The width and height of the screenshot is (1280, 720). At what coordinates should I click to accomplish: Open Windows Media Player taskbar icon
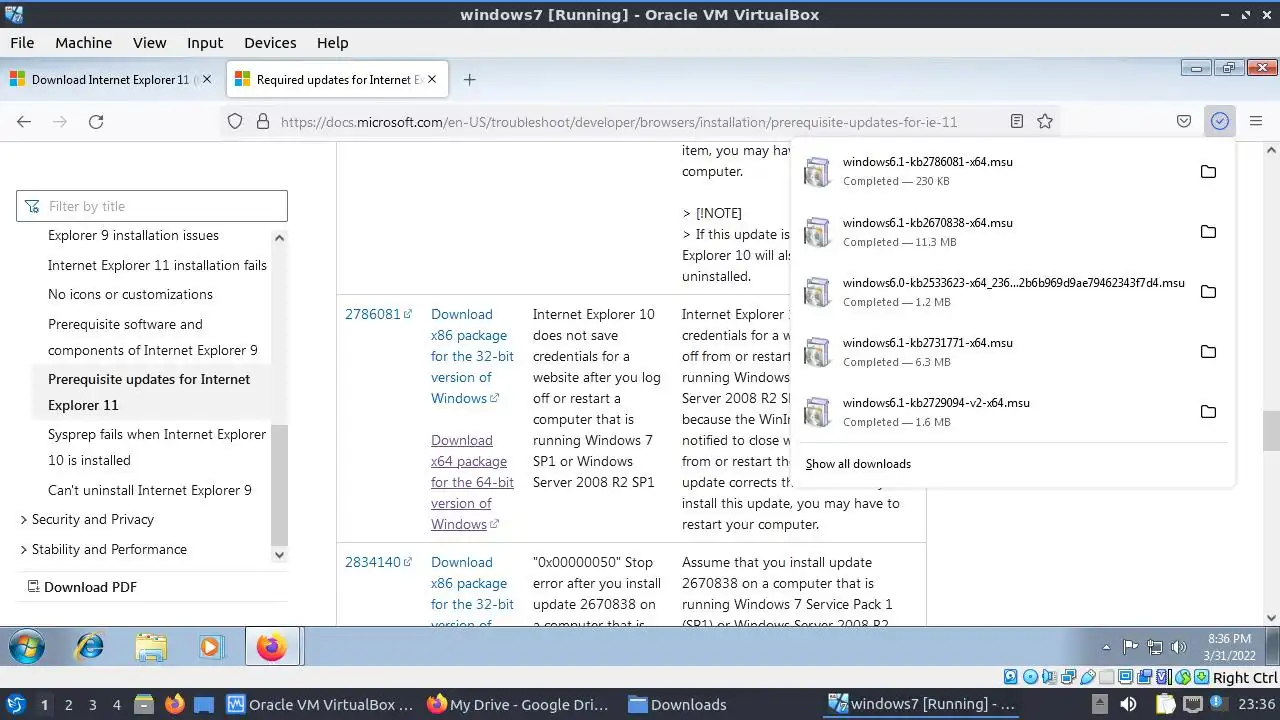(210, 647)
